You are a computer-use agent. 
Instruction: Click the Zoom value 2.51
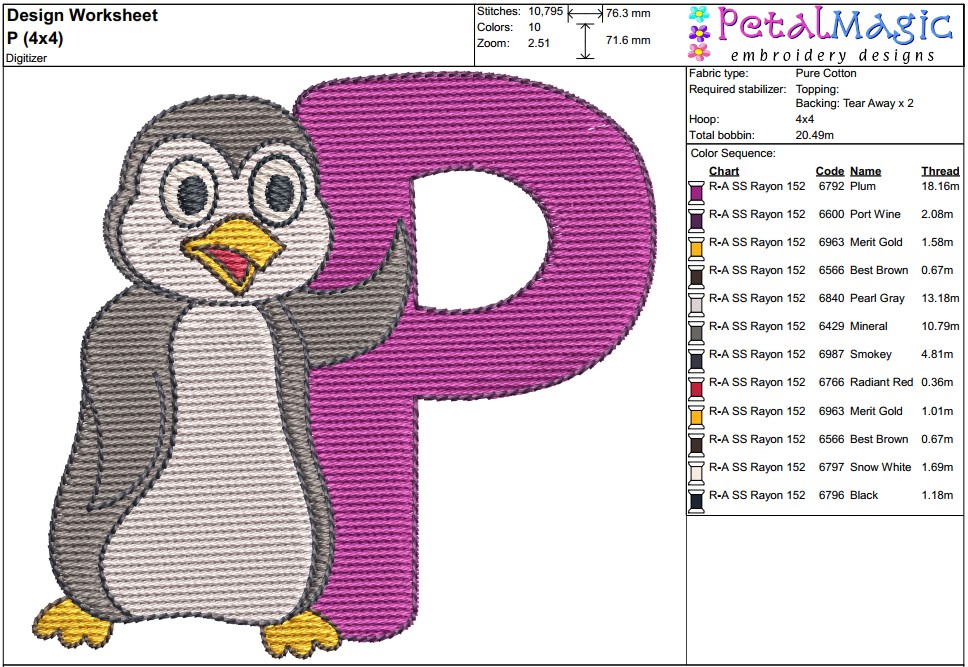pyautogui.click(x=538, y=43)
